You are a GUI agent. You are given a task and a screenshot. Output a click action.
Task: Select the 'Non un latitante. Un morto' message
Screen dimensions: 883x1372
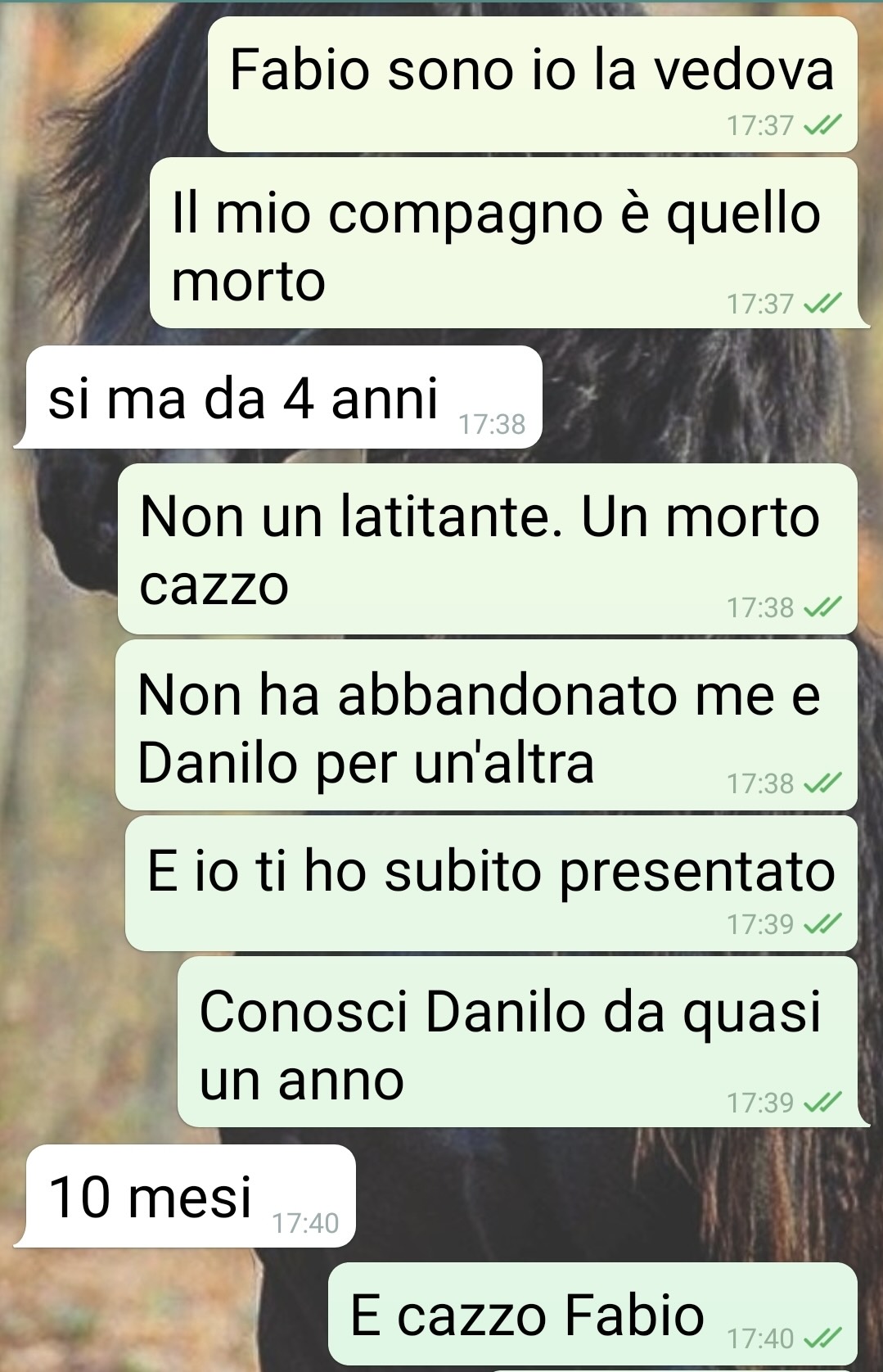click(488, 548)
